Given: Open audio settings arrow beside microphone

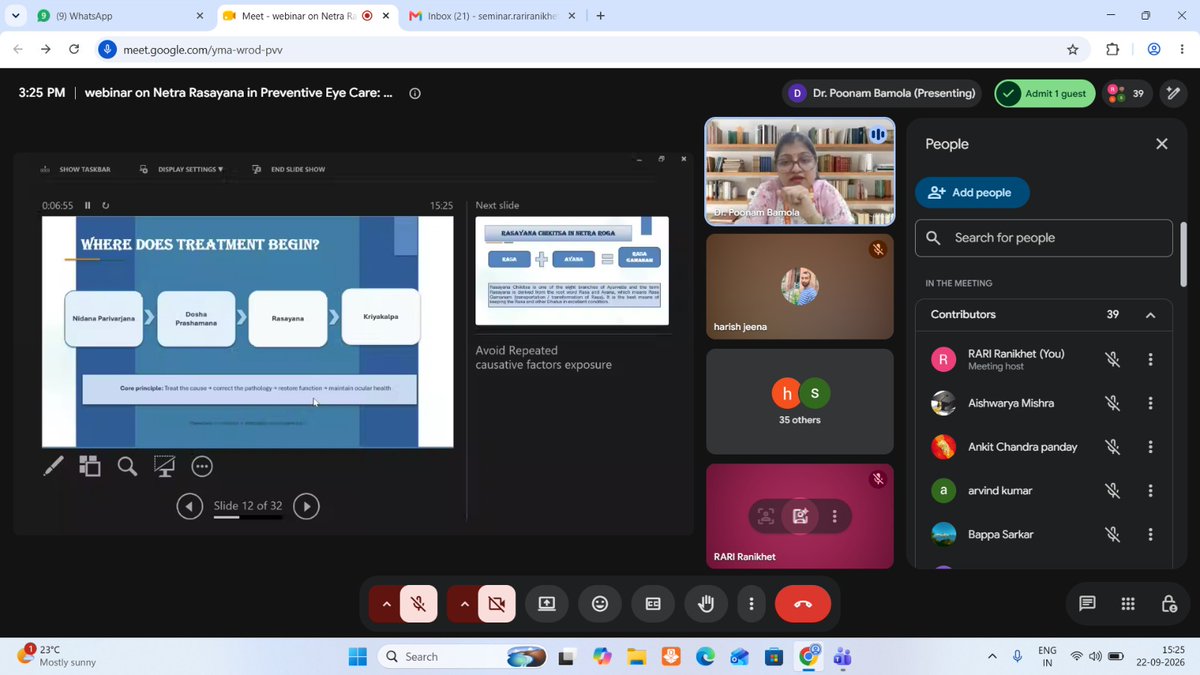Looking at the screenshot, I should click(386, 604).
